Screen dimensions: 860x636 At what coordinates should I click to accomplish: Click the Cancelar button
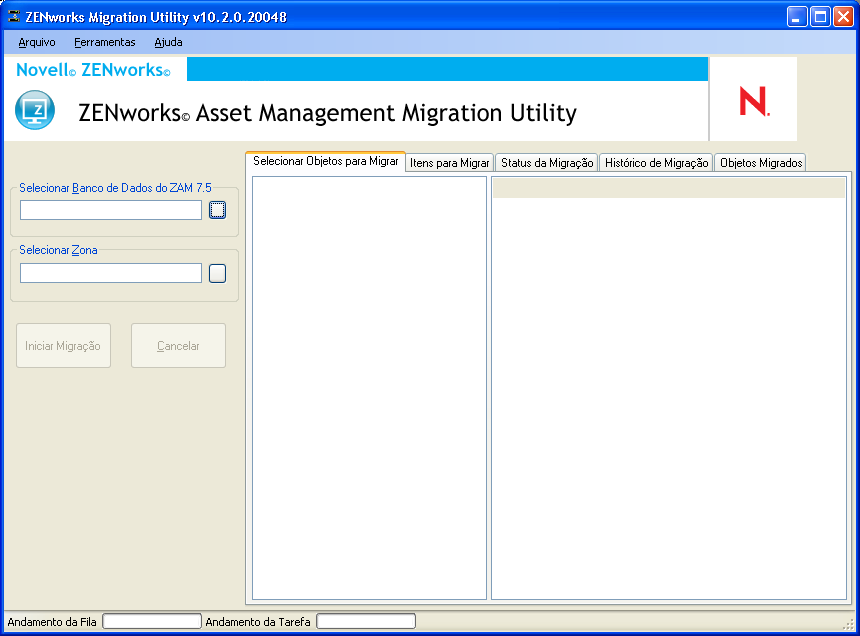tap(178, 345)
